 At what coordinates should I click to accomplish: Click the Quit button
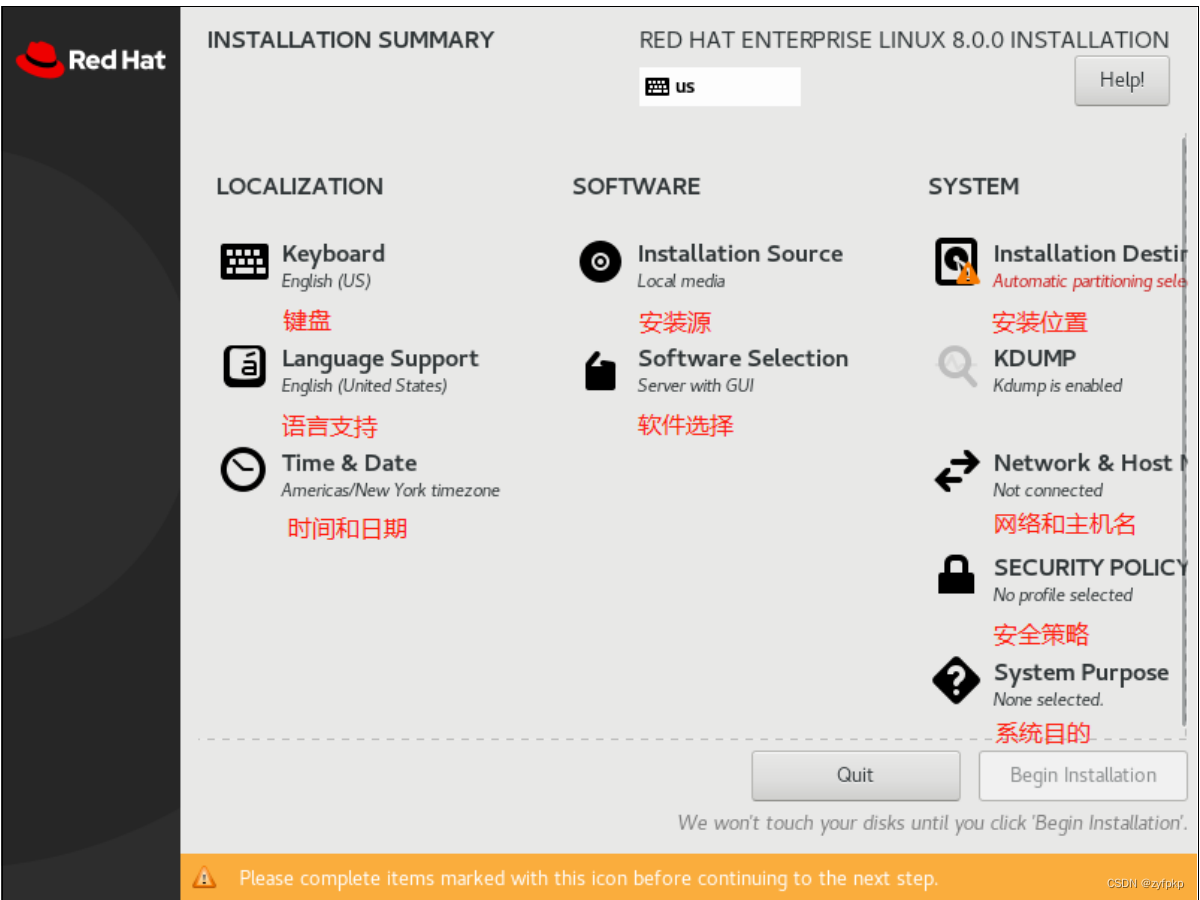pos(856,775)
